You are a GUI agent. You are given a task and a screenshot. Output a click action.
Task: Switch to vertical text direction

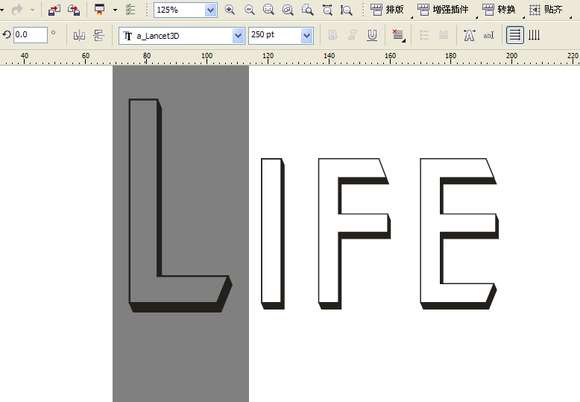click(x=534, y=35)
